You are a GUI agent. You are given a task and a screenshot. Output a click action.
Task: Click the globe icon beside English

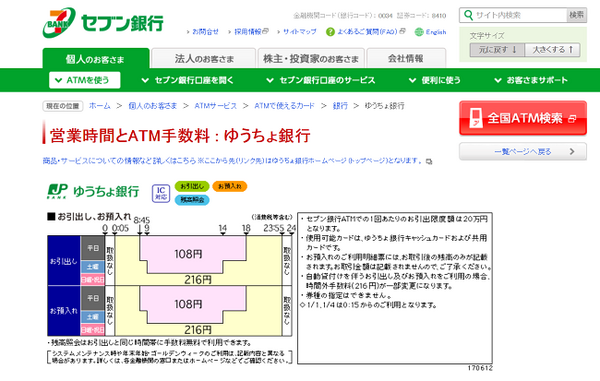click(419, 32)
